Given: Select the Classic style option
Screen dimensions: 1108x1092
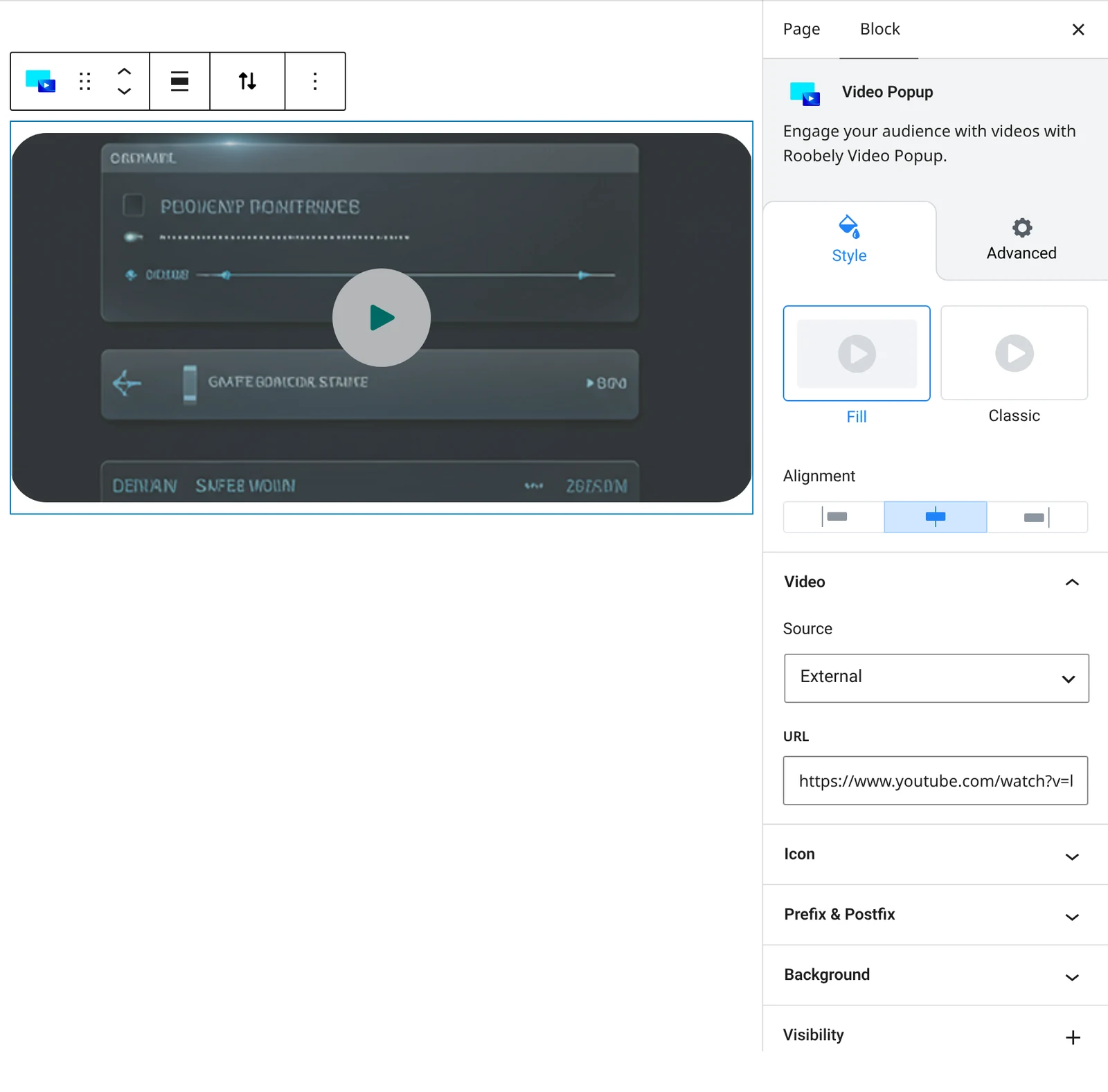Looking at the screenshot, I should pyautogui.click(x=1014, y=353).
